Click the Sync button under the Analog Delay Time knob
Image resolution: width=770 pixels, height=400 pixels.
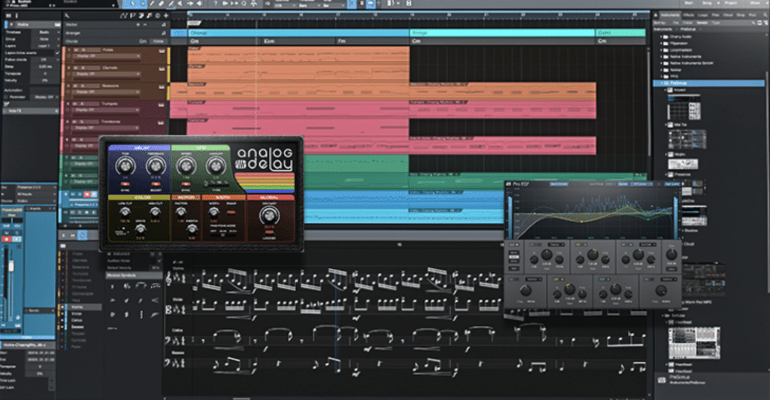[x=125, y=184]
